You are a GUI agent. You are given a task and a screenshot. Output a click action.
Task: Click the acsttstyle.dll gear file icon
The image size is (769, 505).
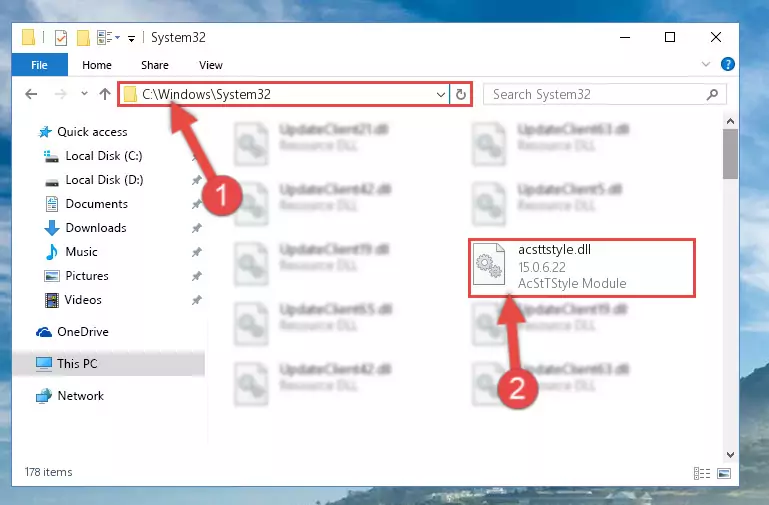click(489, 264)
